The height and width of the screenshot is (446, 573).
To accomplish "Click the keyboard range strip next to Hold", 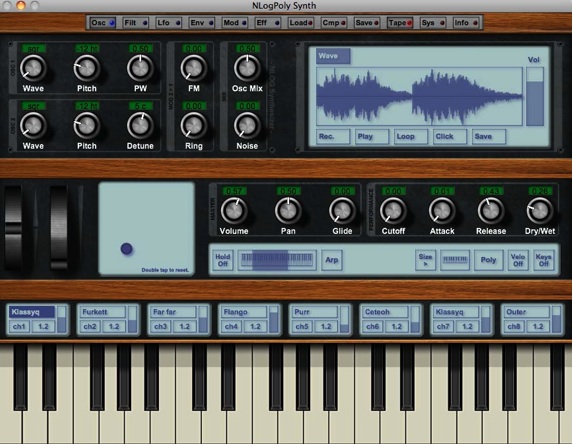I will (277, 260).
